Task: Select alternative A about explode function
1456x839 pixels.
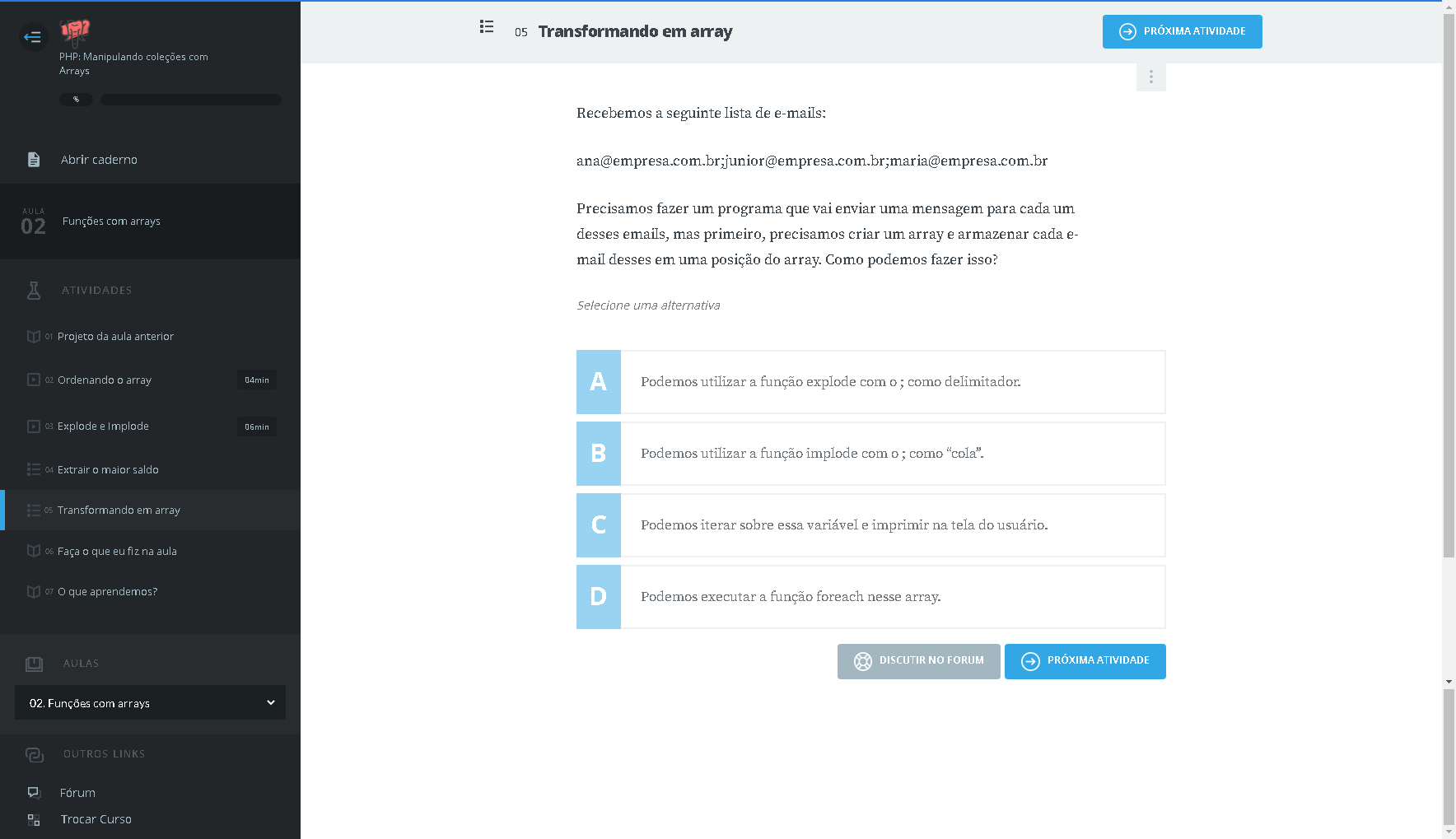Action: [870, 382]
